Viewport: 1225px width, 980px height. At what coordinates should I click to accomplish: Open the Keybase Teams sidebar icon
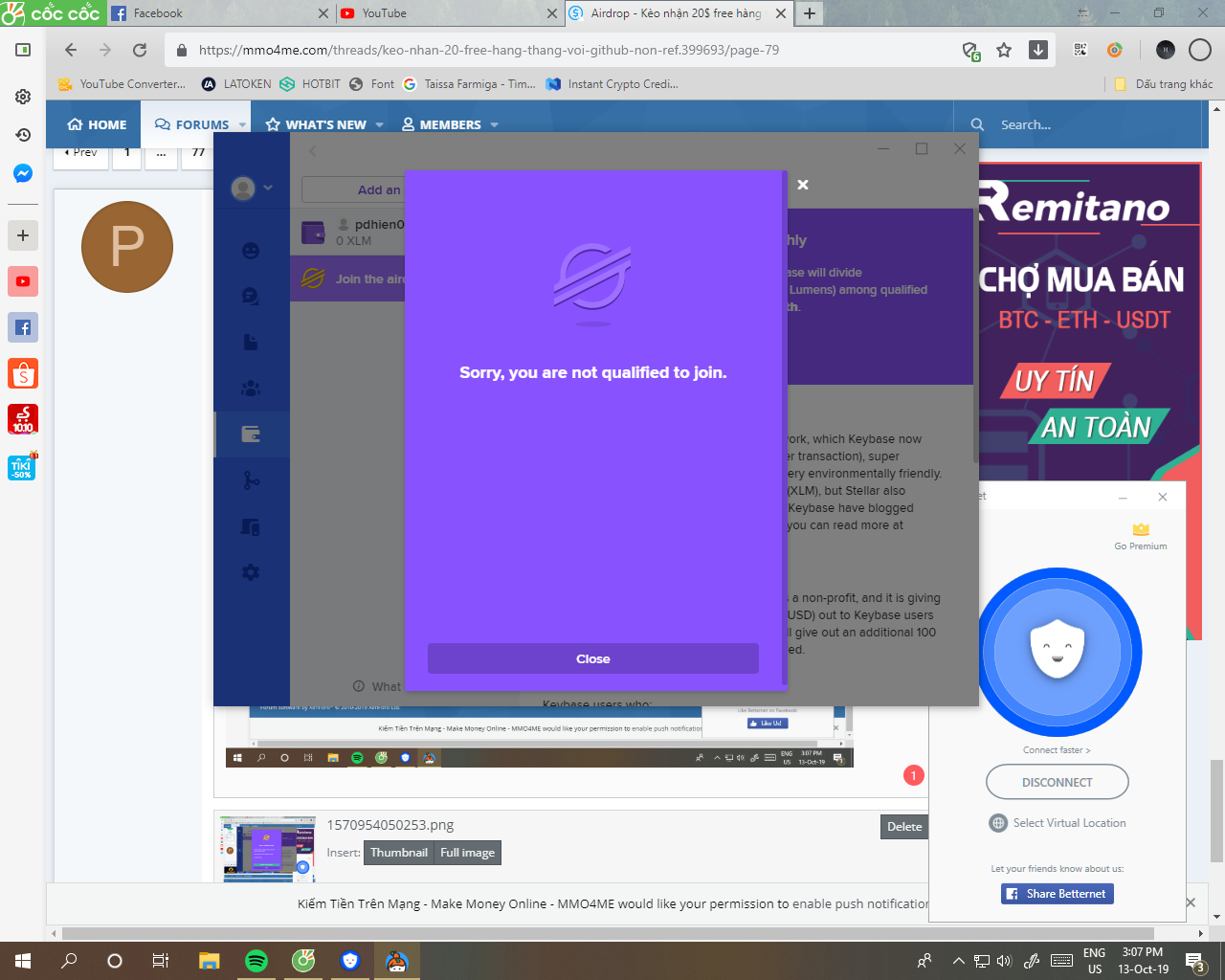[251, 389]
